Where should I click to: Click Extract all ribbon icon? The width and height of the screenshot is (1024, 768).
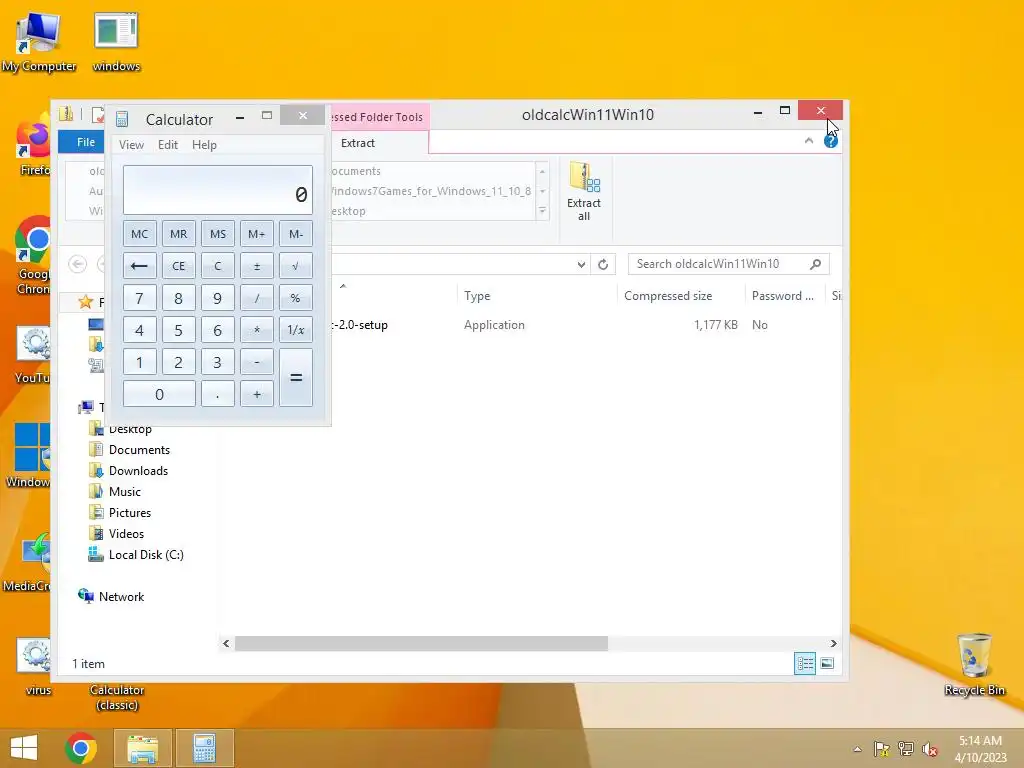click(584, 192)
